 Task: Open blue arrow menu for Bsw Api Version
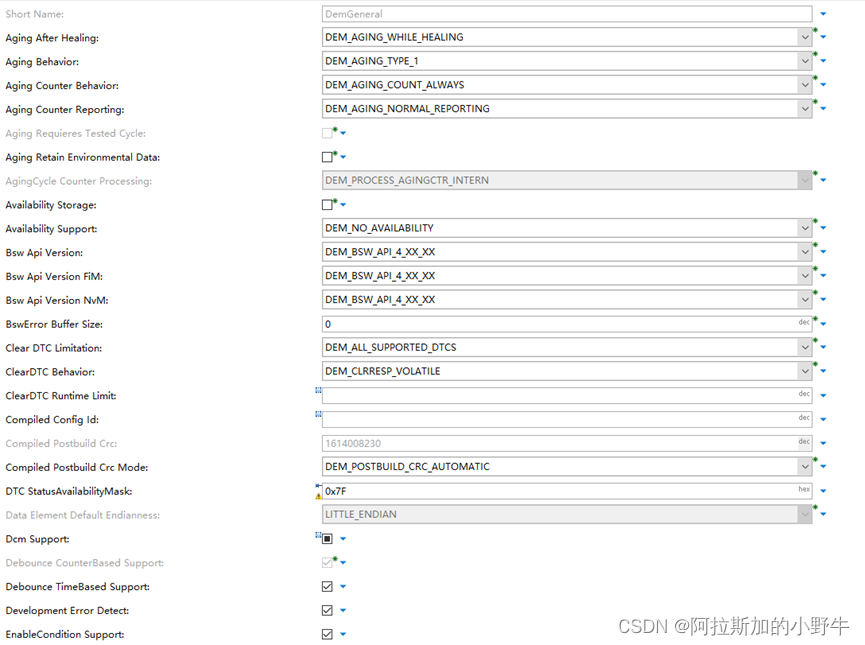point(823,252)
